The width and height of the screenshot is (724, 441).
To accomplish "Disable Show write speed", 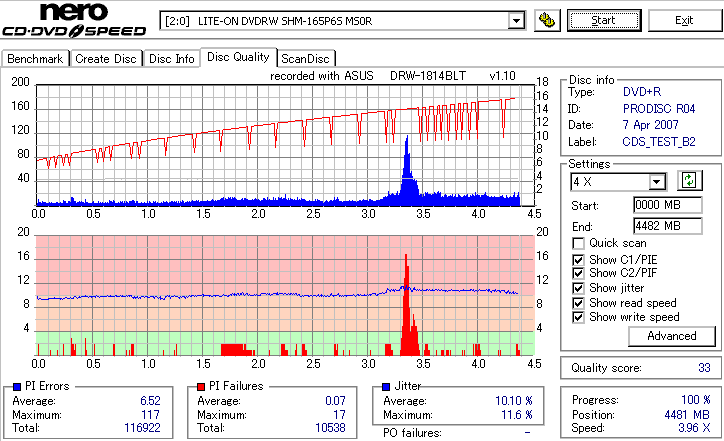I will click(x=578, y=318).
